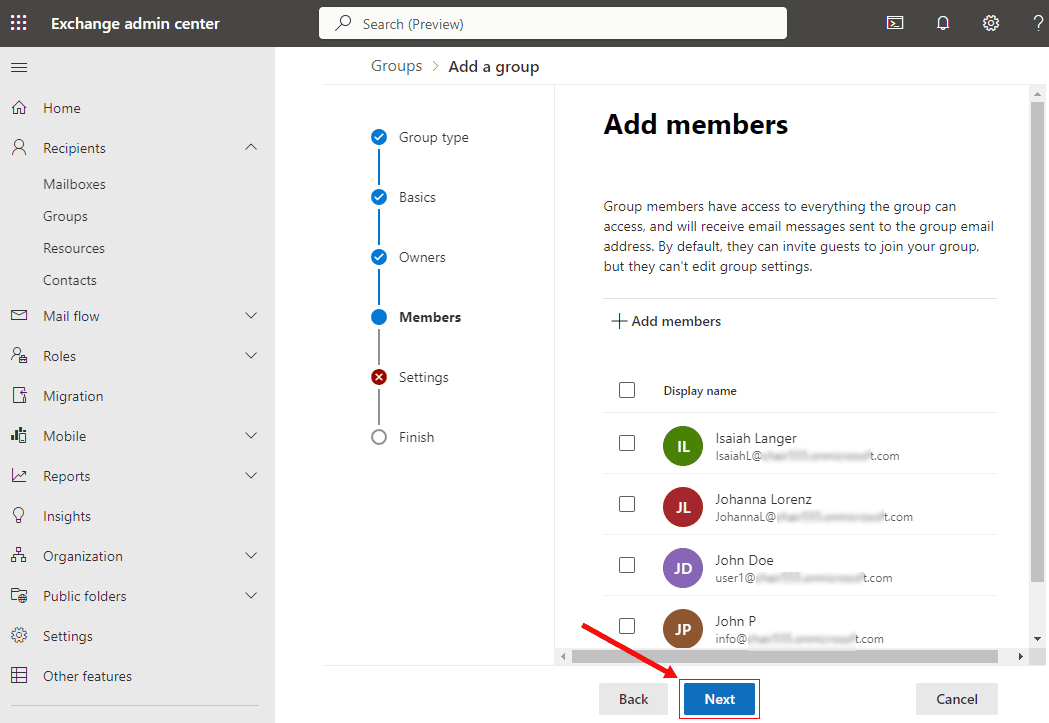Open Cloud Shell from top bar

coord(895,23)
